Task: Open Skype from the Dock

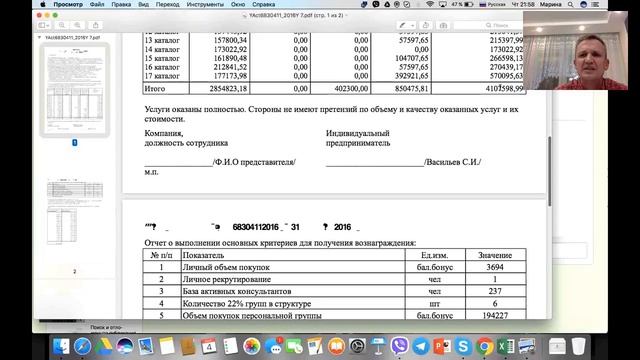Action: pos(463,347)
